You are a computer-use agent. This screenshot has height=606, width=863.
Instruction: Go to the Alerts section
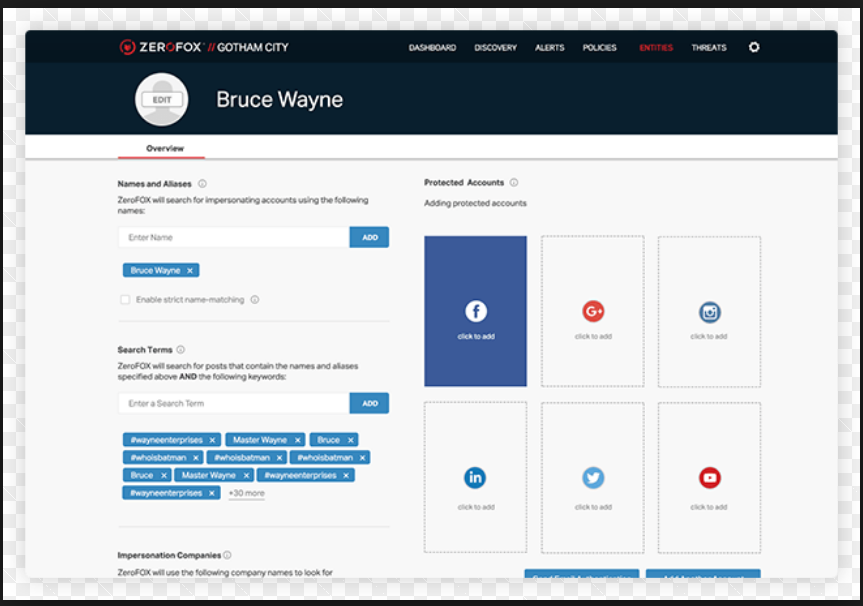549,48
